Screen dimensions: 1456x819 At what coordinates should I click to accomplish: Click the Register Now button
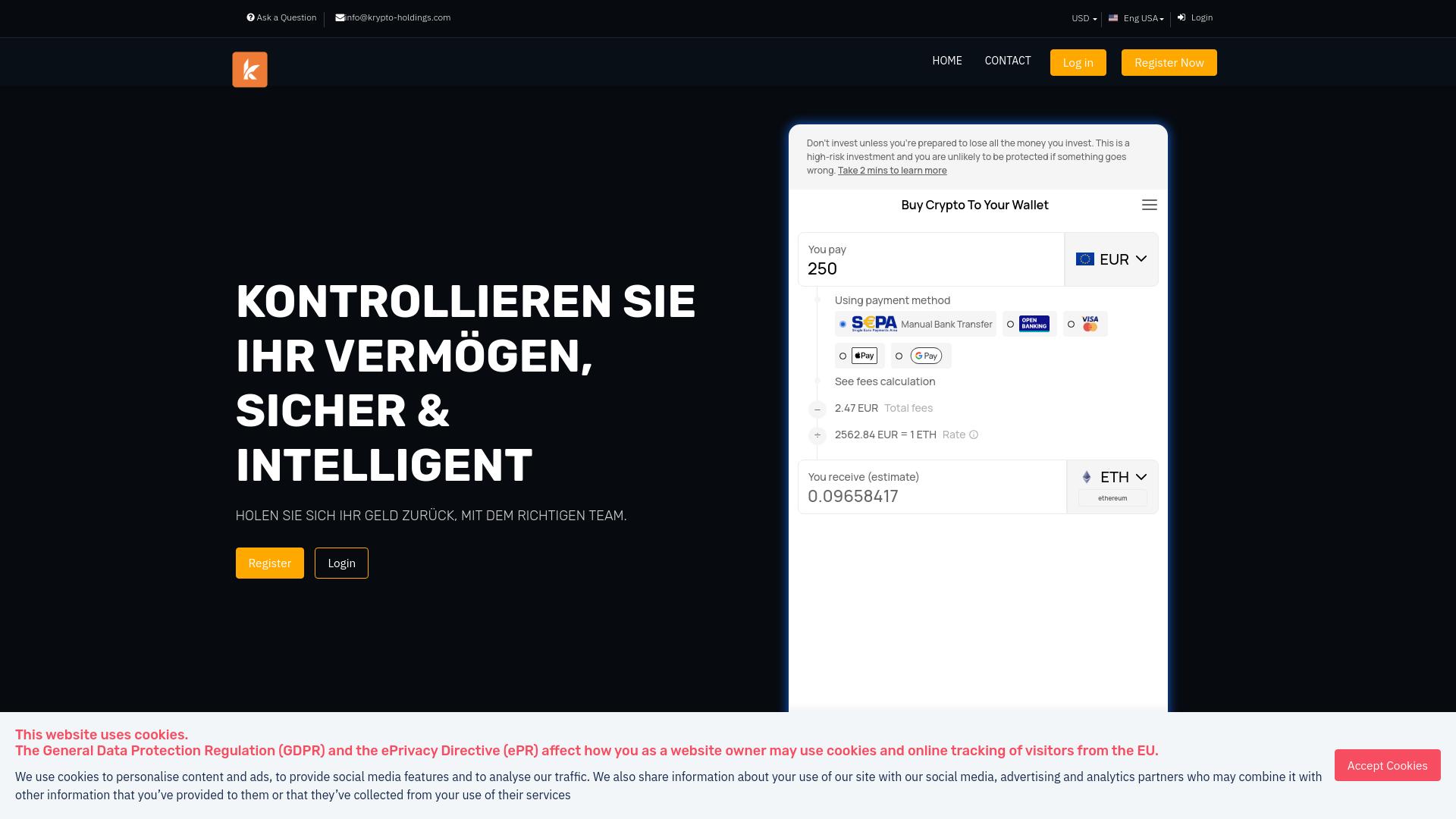(1169, 62)
